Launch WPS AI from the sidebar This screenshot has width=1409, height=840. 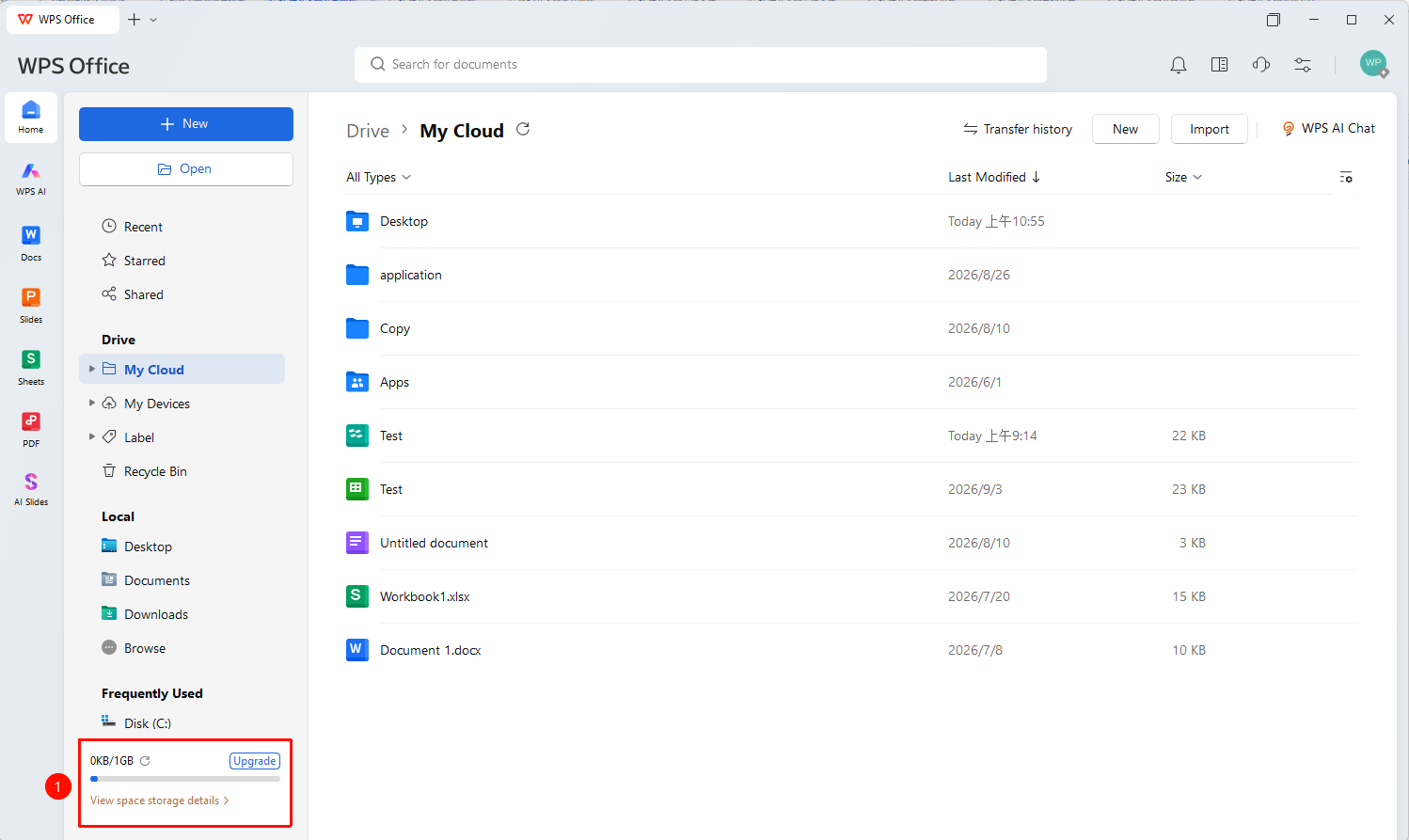31,178
